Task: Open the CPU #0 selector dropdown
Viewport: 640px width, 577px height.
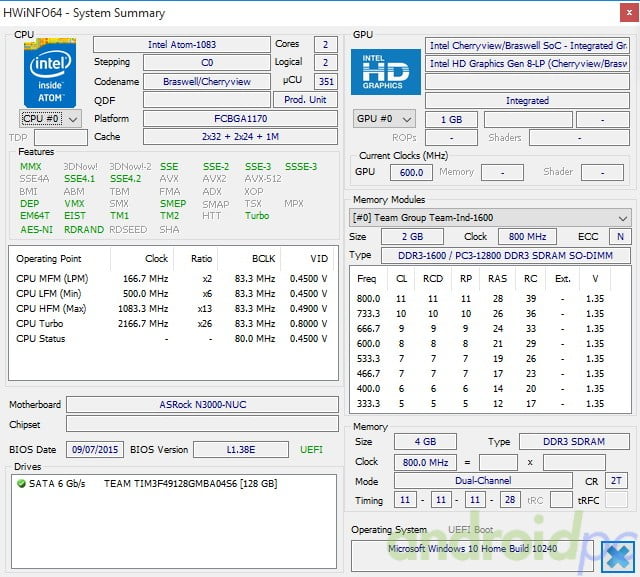Action: (x=51, y=119)
